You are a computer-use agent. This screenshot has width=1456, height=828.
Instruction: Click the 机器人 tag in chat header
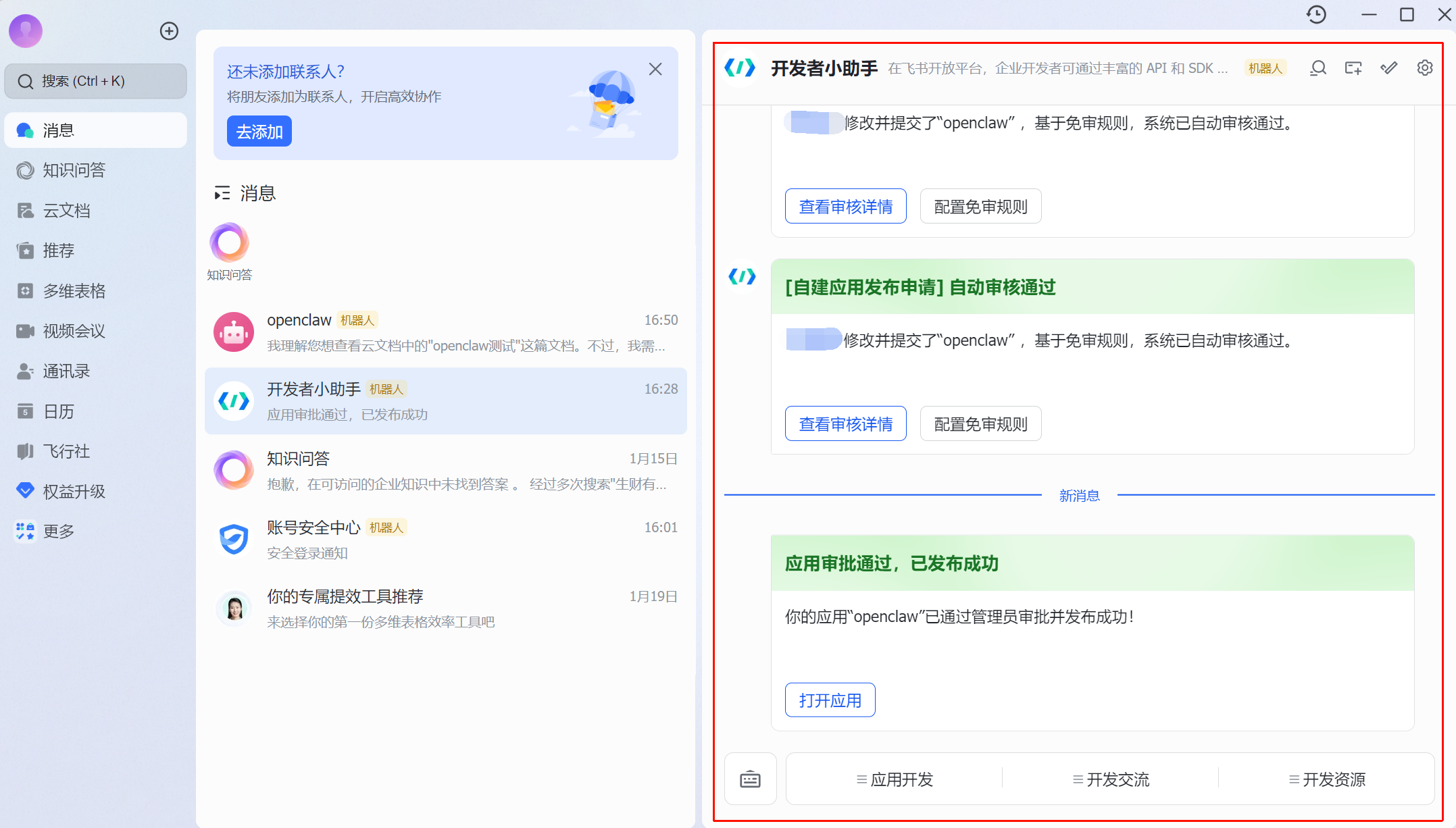point(1265,68)
